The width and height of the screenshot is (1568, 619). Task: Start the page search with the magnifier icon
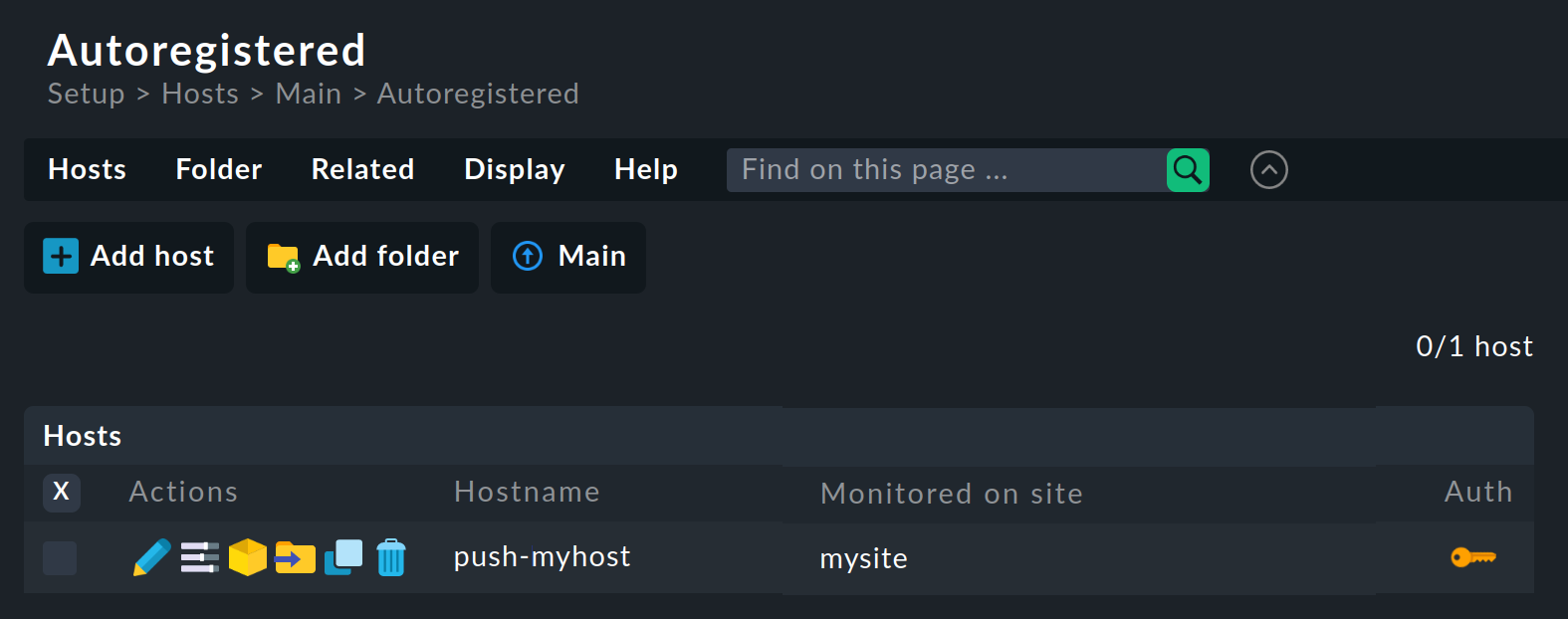coord(1187,169)
